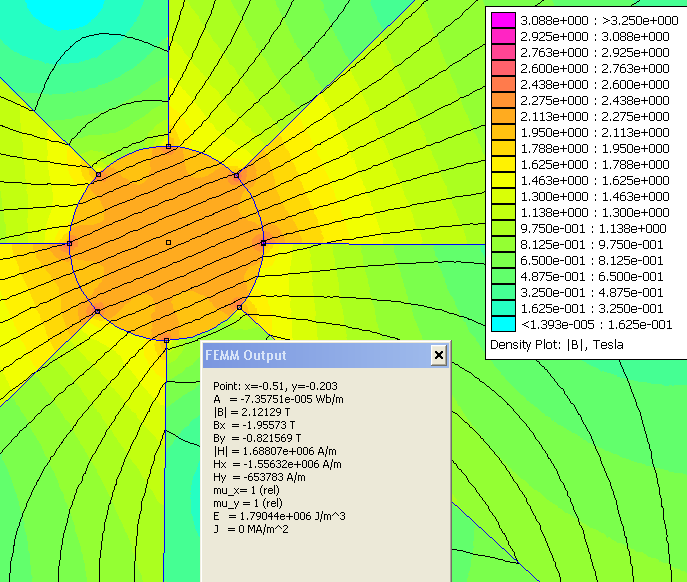Image resolution: width=687 pixels, height=582 pixels.
Task: Click the rightmost node of the circle
Action: 263,243
